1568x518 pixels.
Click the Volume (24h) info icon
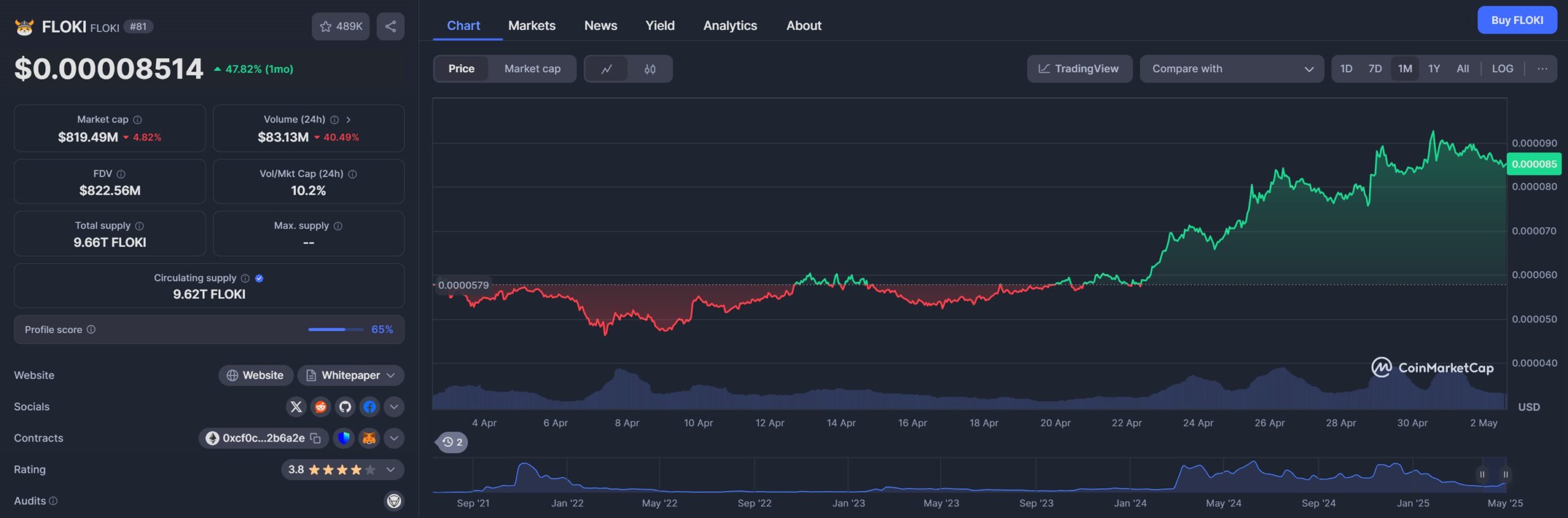point(334,120)
